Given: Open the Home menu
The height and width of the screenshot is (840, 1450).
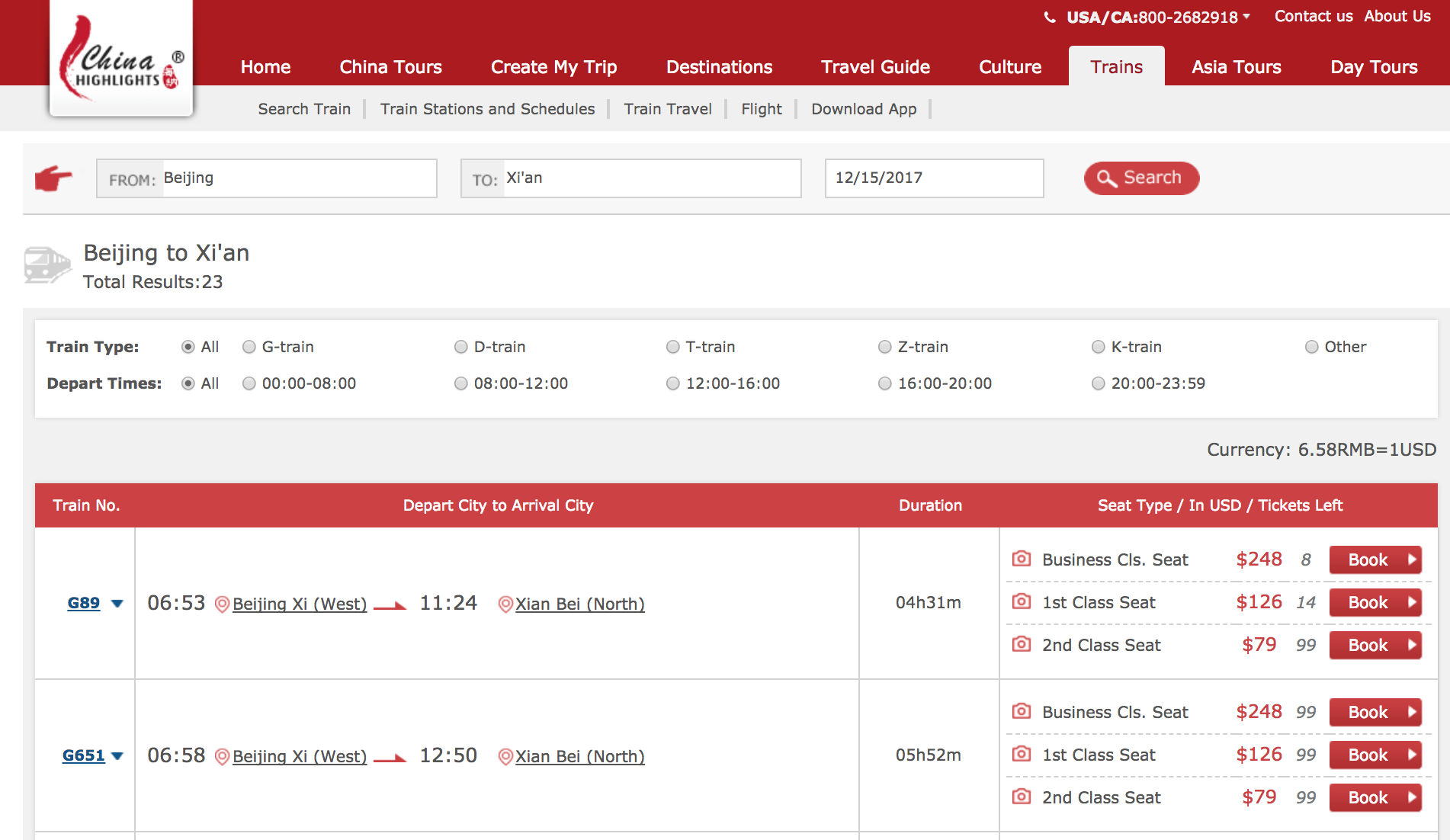Looking at the screenshot, I should point(265,67).
